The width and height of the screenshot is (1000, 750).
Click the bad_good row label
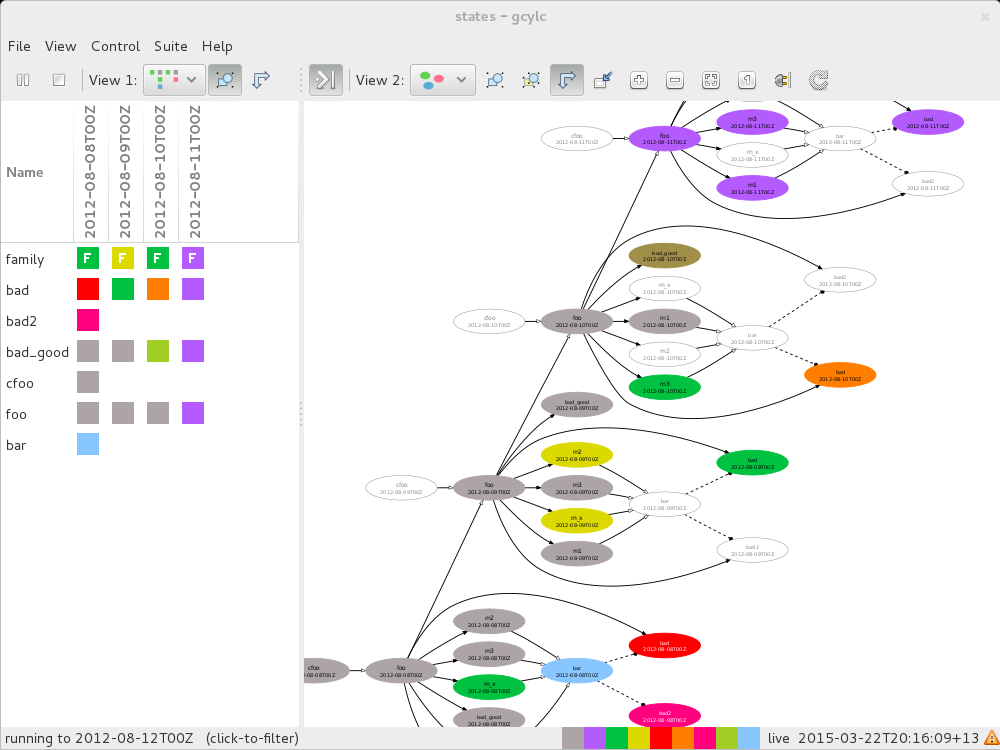tap(37, 353)
